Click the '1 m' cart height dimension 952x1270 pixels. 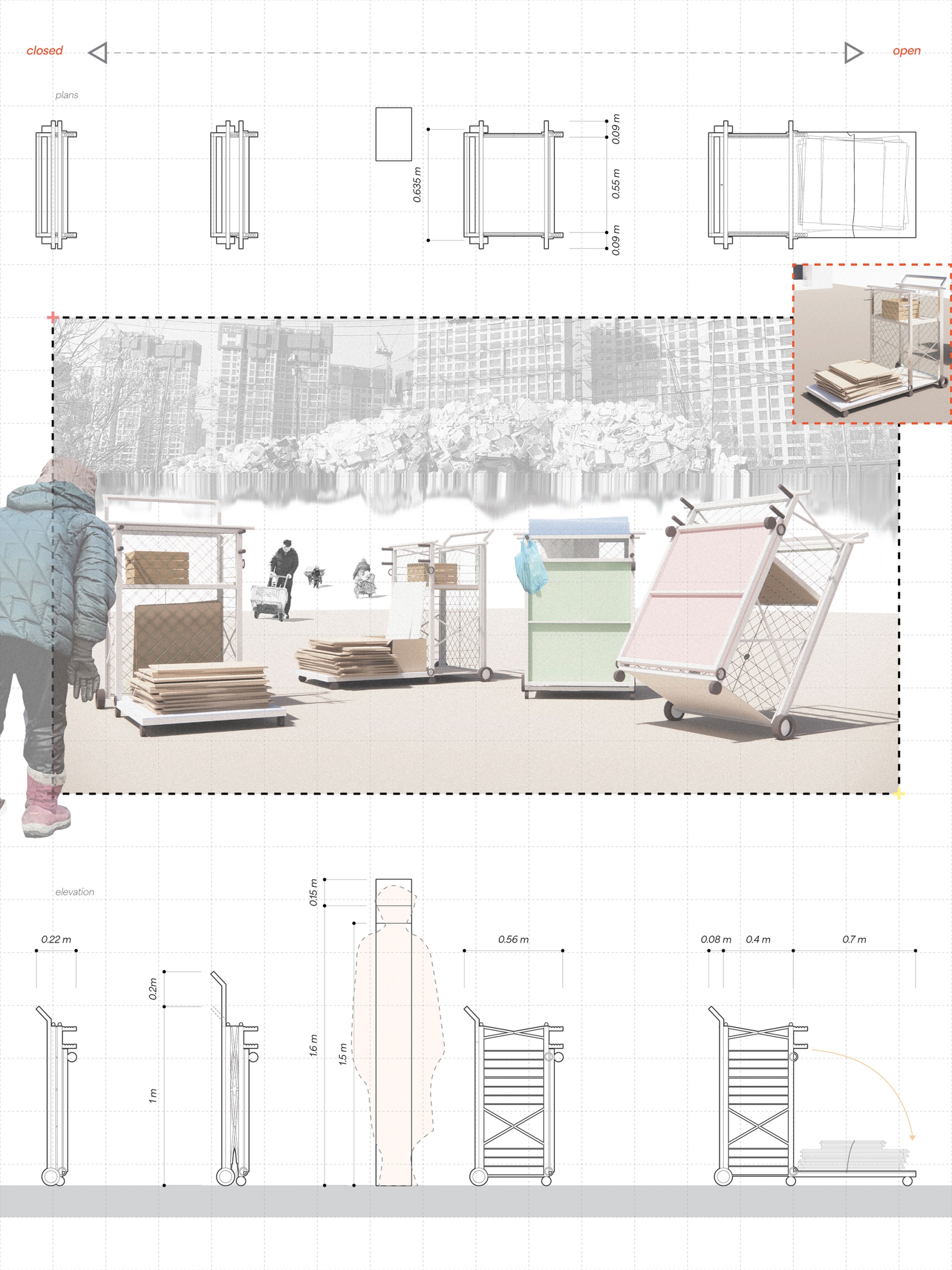(x=153, y=1095)
